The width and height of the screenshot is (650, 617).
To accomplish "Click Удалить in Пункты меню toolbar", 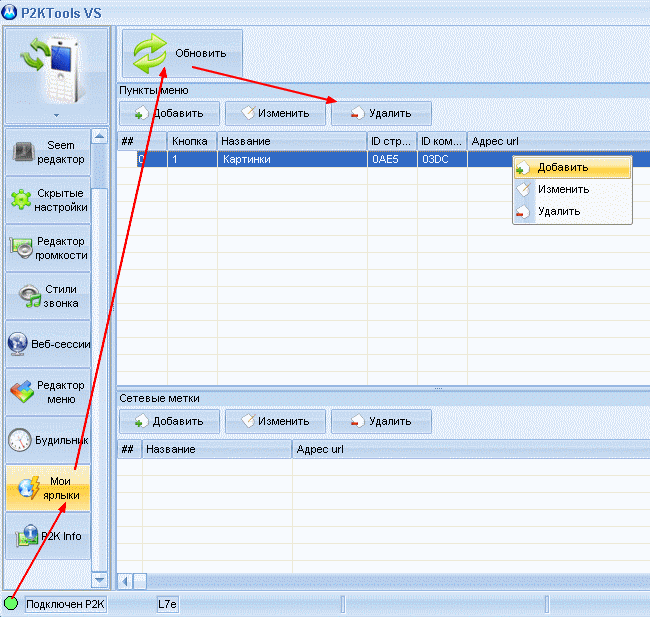I will coord(381,113).
